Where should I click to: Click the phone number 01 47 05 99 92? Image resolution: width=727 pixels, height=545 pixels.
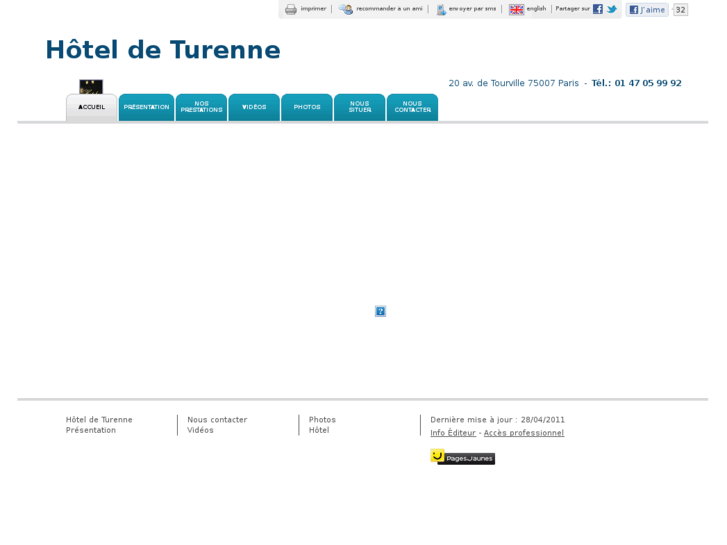648,83
